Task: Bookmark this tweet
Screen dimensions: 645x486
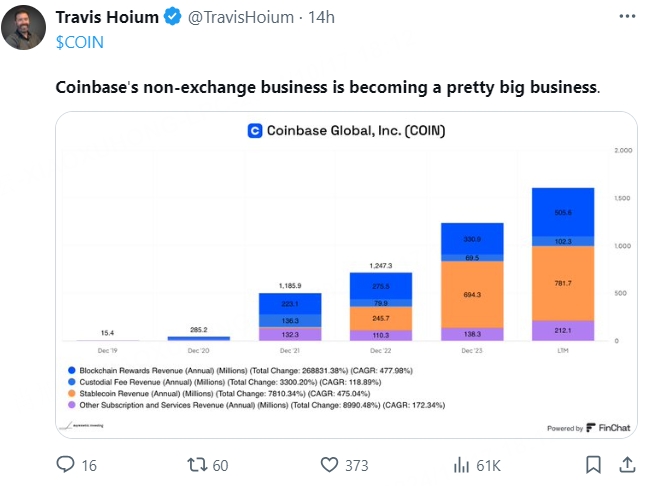Action: click(x=593, y=465)
